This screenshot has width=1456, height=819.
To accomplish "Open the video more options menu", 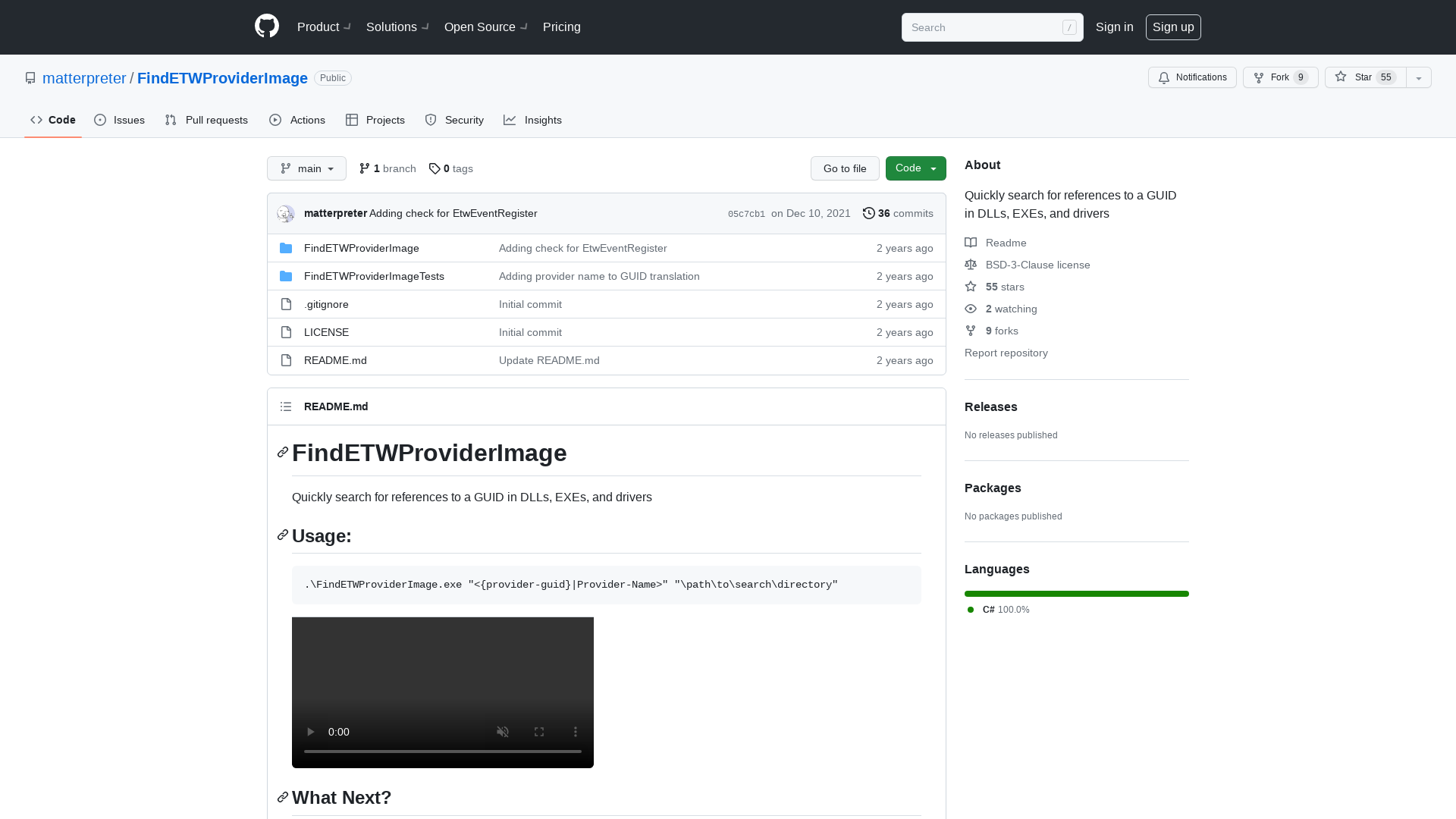I will pyautogui.click(x=576, y=732).
